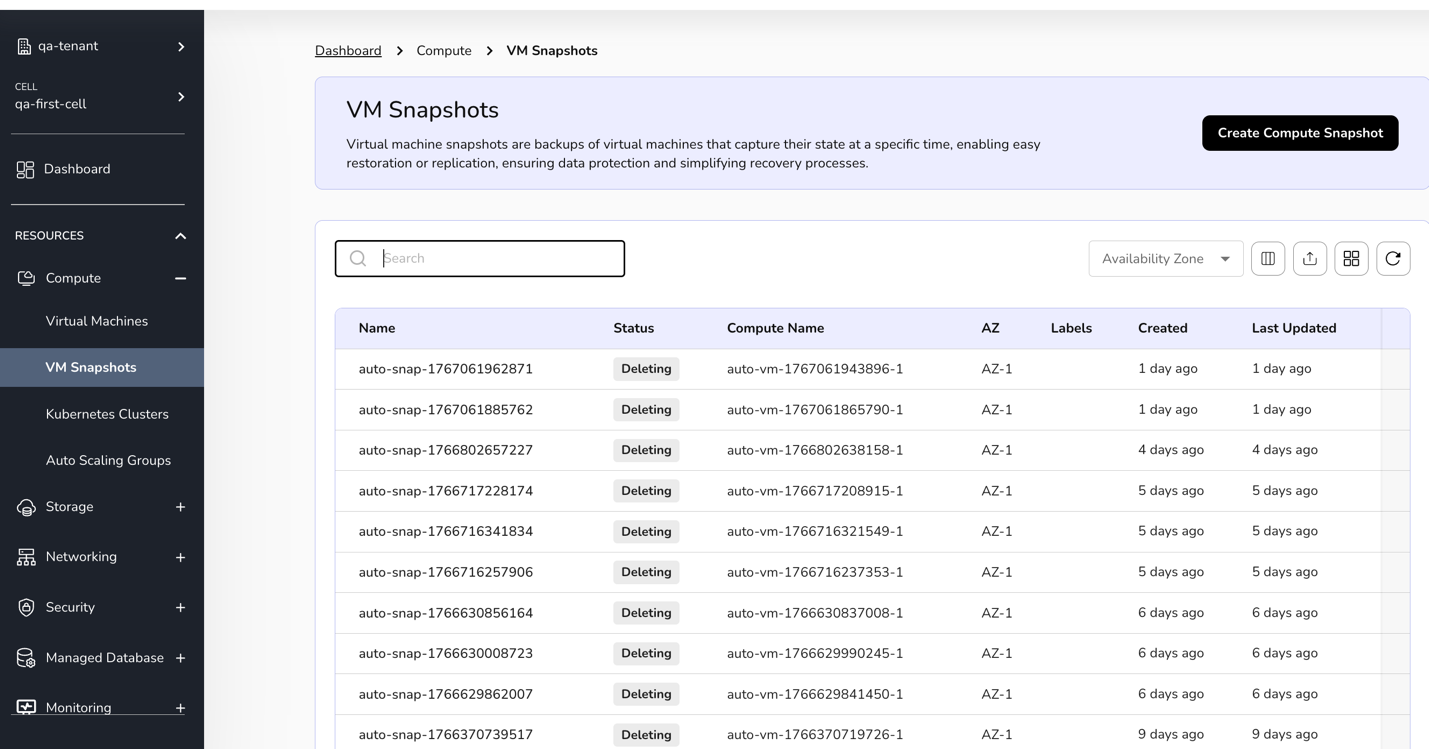Go to Kubernetes Clusters page
This screenshot has width=1429, height=749.
(x=107, y=414)
